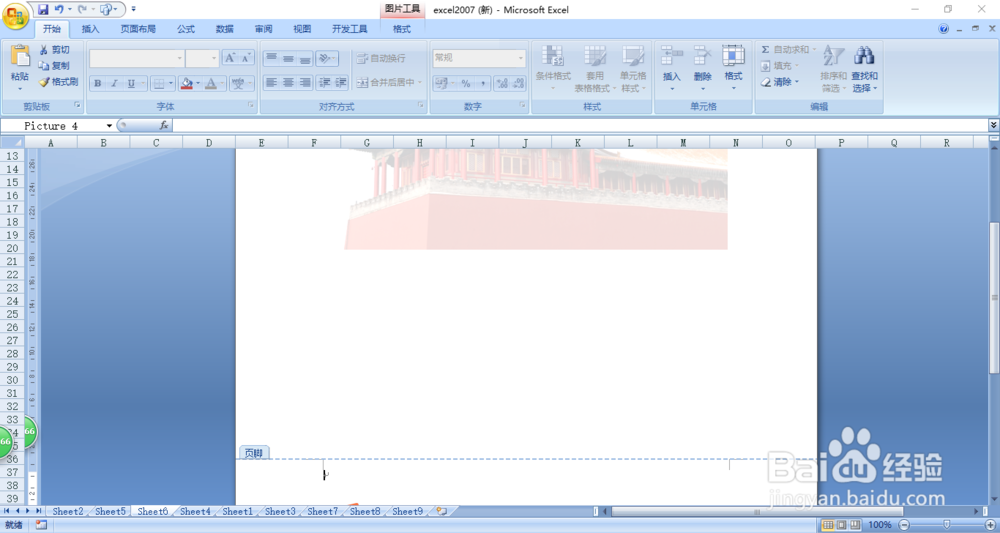Click the 删除 cells icon

click(x=702, y=55)
